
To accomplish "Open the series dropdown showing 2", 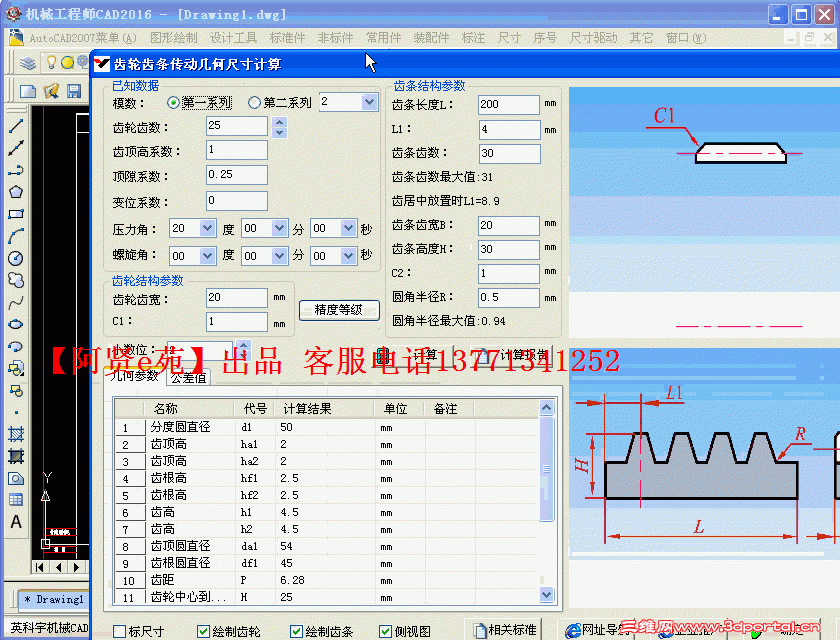I will pyautogui.click(x=368, y=103).
